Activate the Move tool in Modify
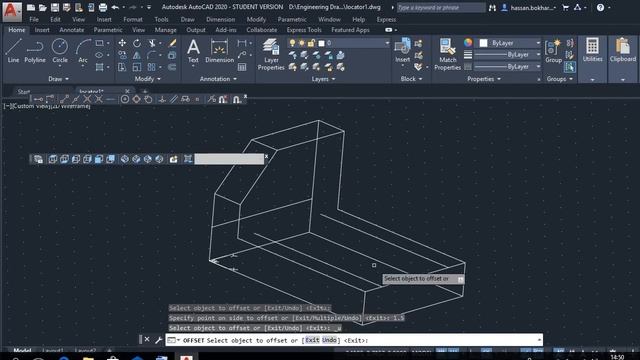The height and width of the screenshot is (360, 640). coord(122,43)
